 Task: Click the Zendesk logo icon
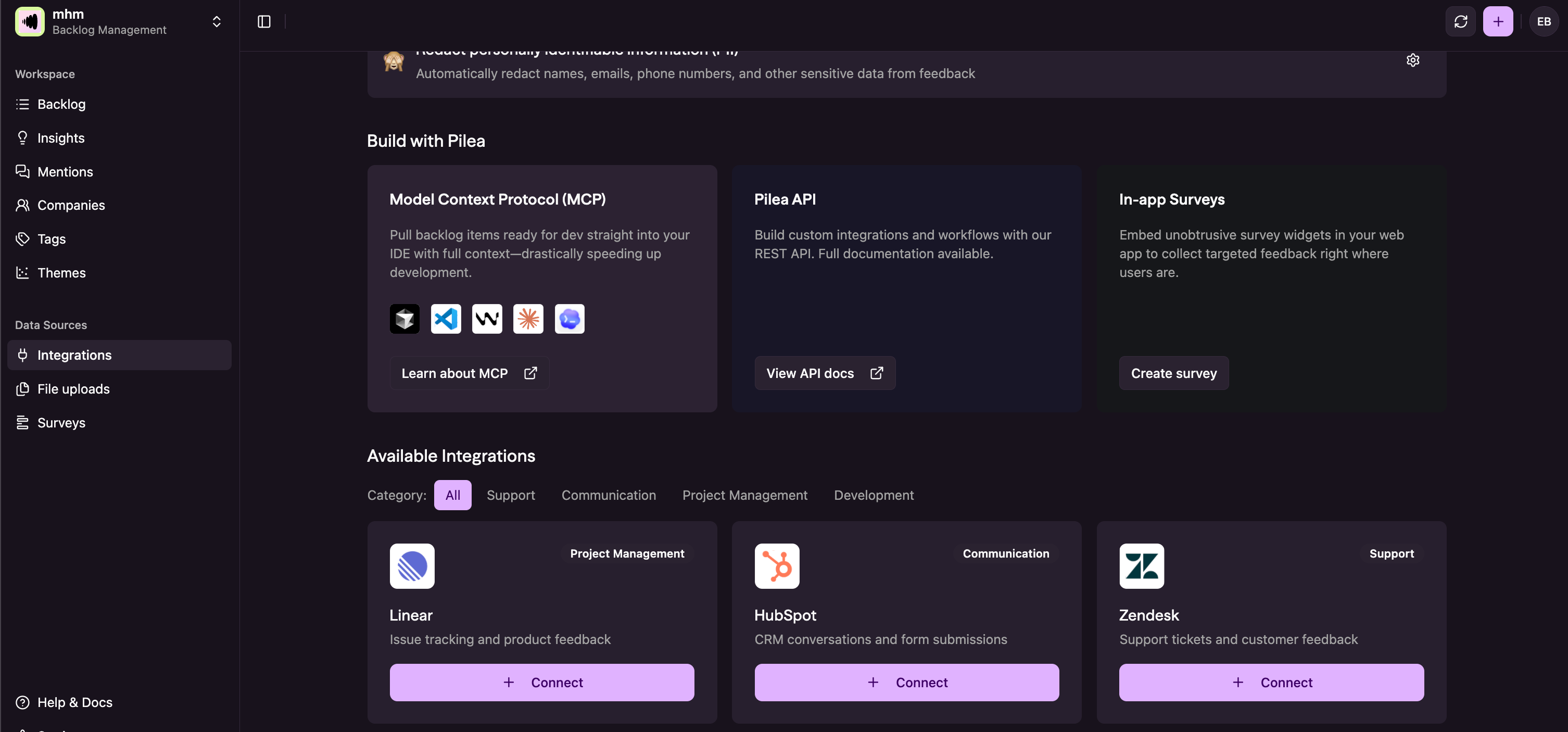pyautogui.click(x=1142, y=566)
